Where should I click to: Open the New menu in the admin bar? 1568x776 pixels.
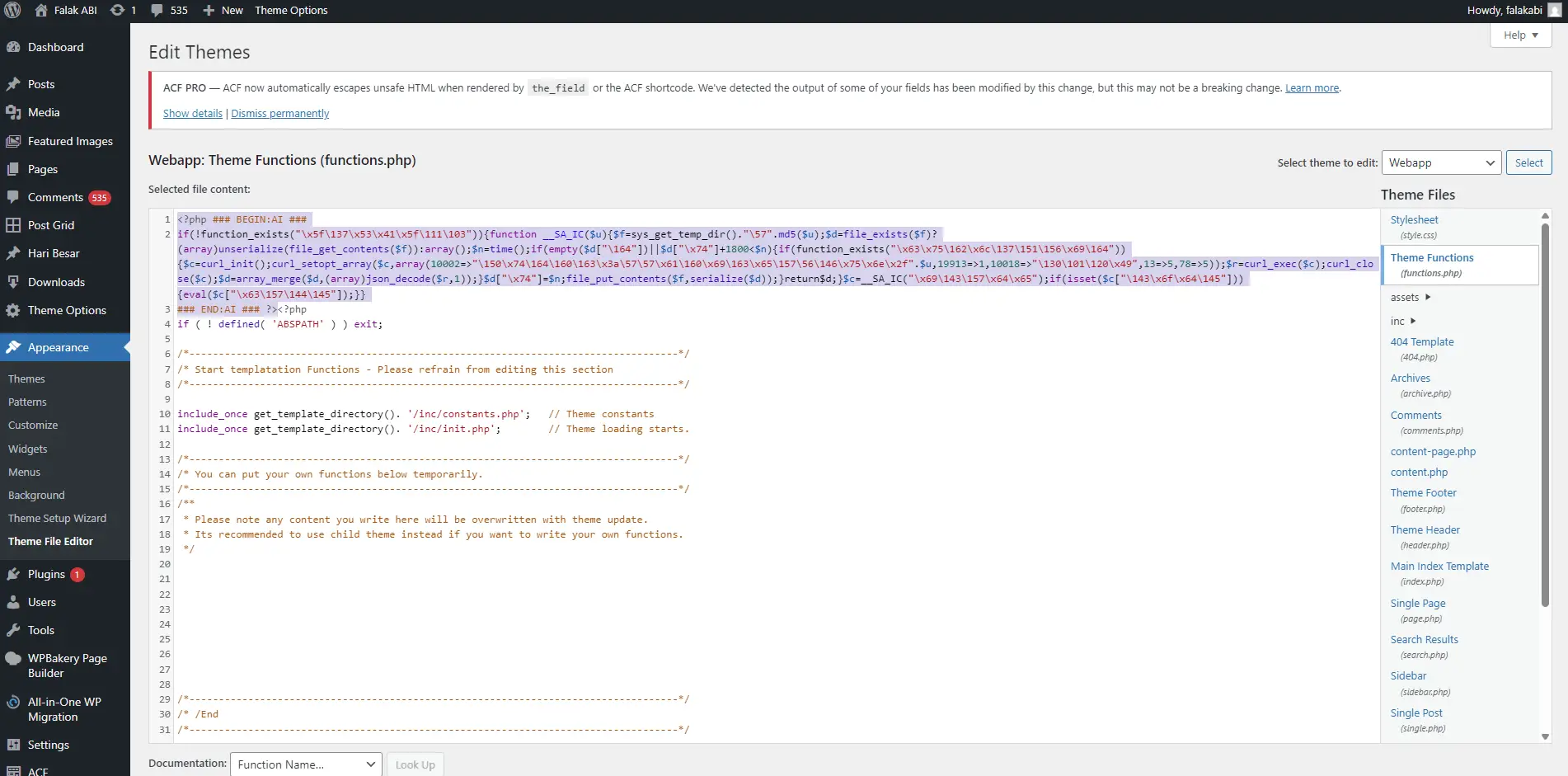(x=221, y=10)
